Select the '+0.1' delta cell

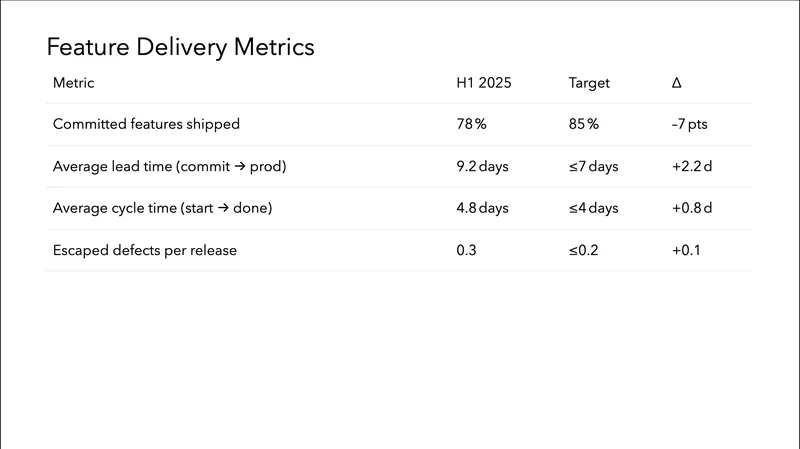click(x=686, y=250)
